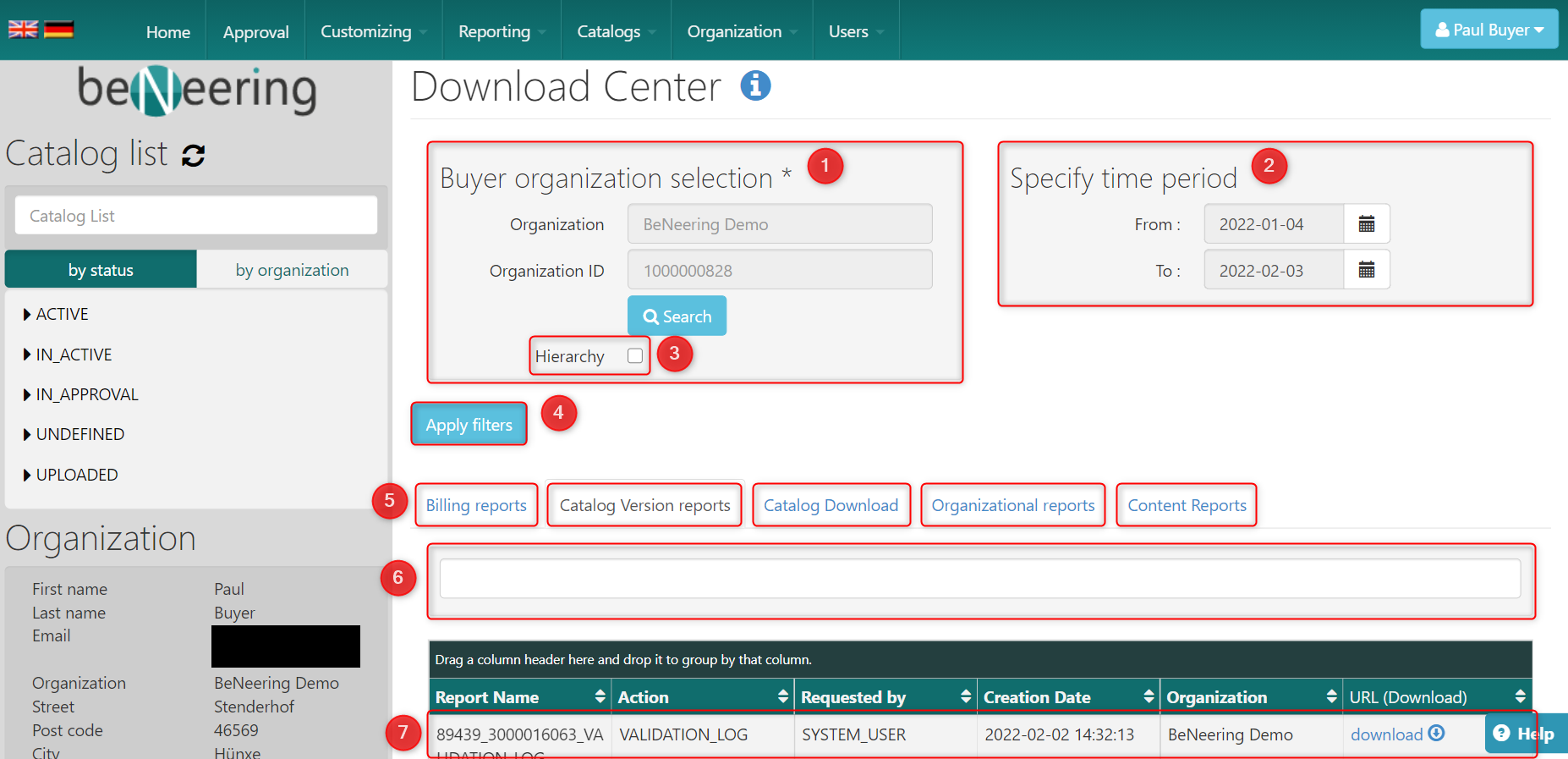The height and width of the screenshot is (759, 1568).
Task: Sort by Report Name column arrows
Action: point(600,696)
